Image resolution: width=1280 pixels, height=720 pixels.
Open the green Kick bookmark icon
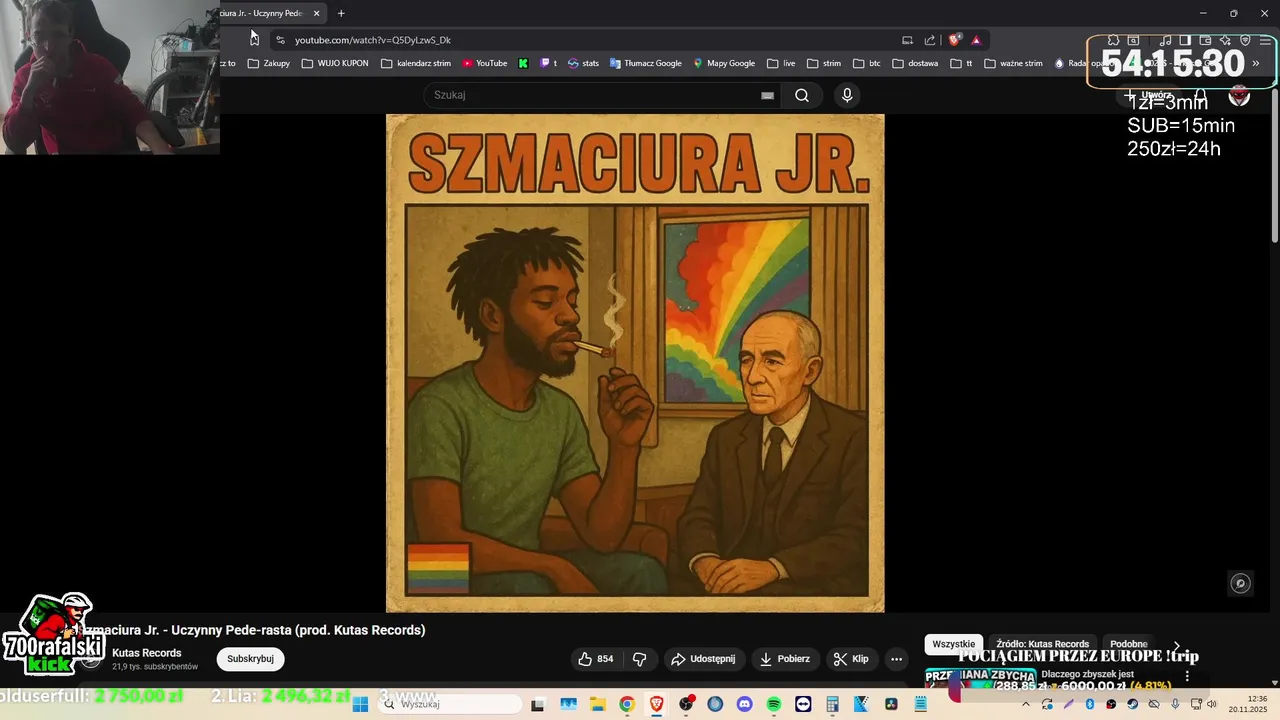(523, 63)
